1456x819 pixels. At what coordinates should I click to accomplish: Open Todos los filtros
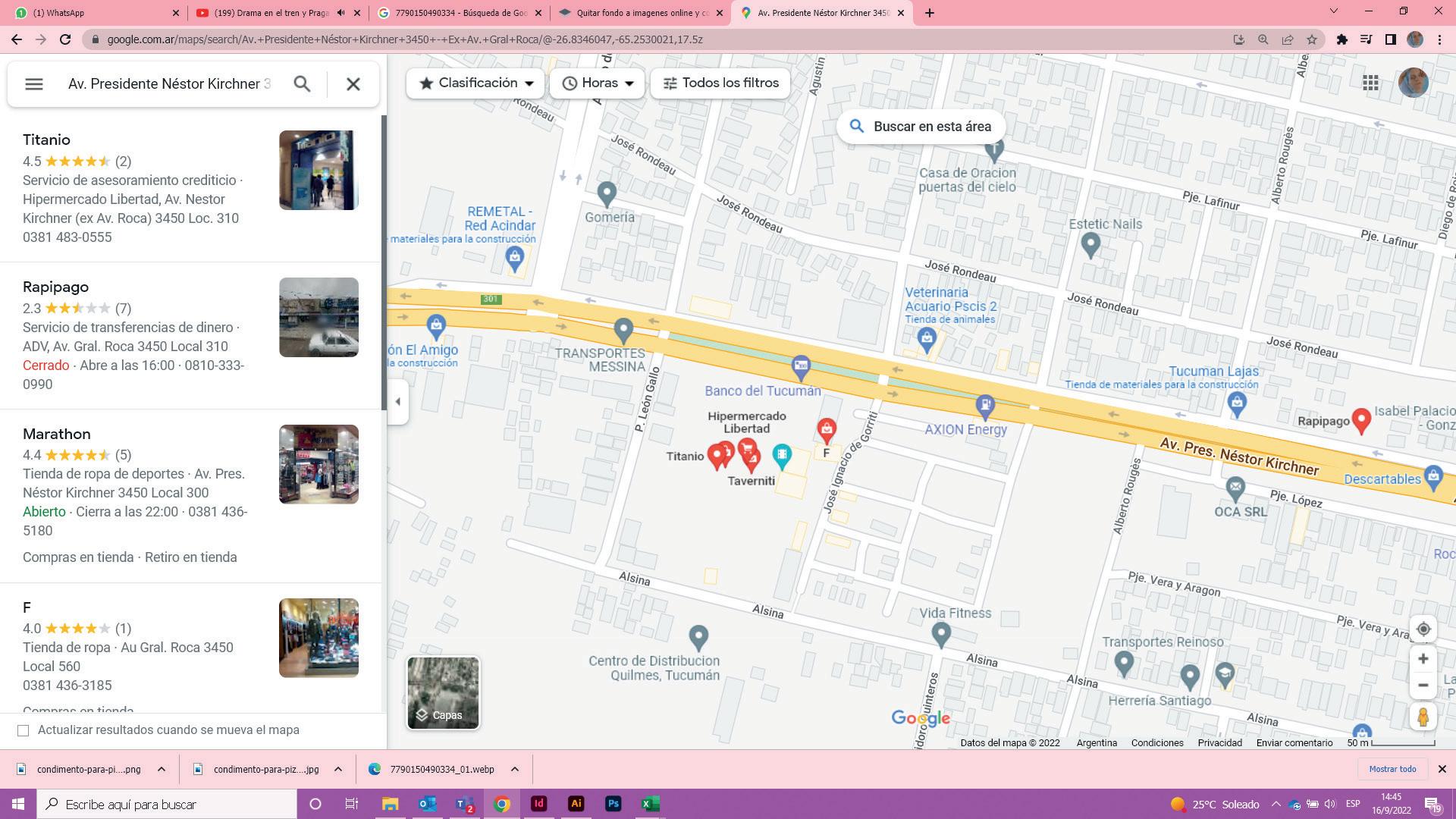(720, 83)
